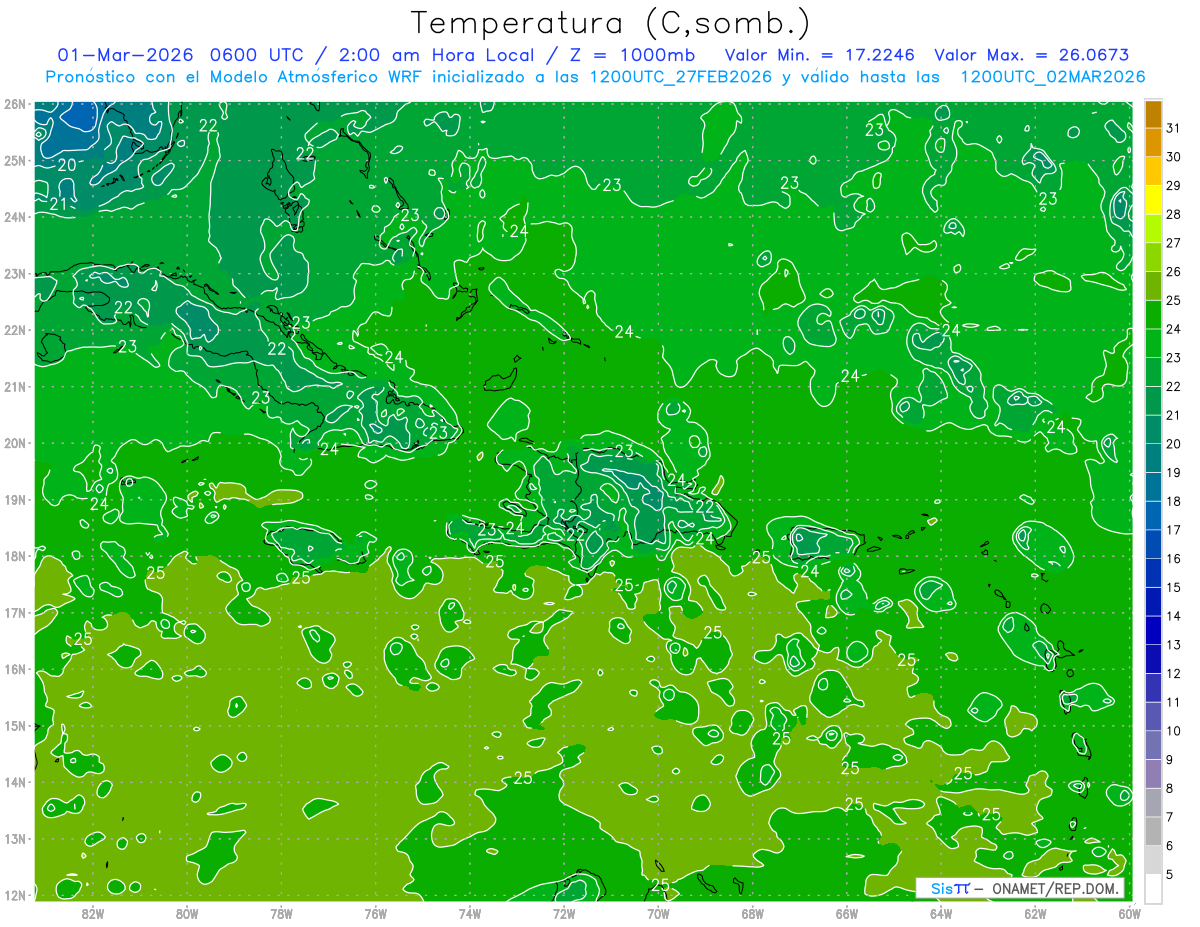Screen dimensions: 1200x927
Task: Click the latitude axis label 20N
Action: [15, 443]
